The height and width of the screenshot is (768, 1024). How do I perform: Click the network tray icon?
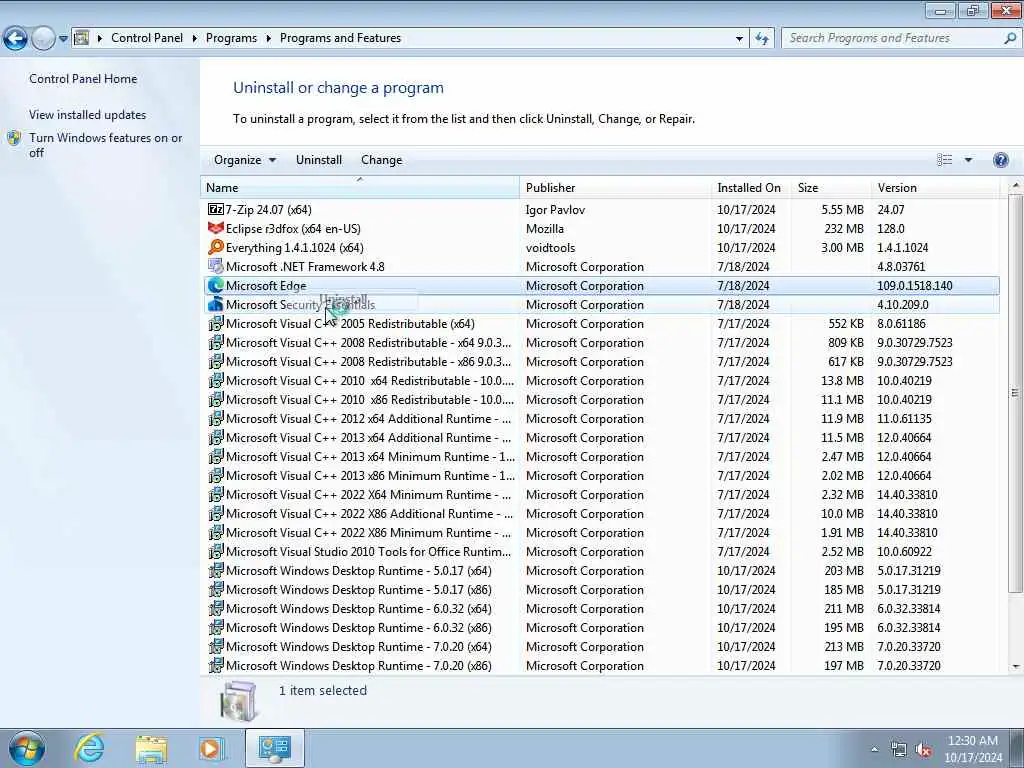point(899,750)
